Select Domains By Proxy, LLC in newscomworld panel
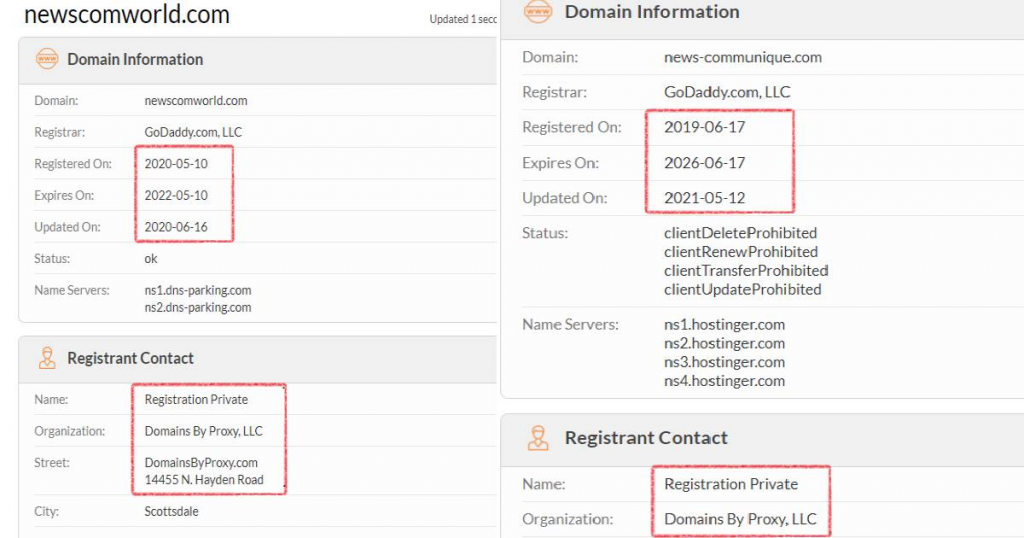Screen dimensions: 1024x538 click(204, 431)
